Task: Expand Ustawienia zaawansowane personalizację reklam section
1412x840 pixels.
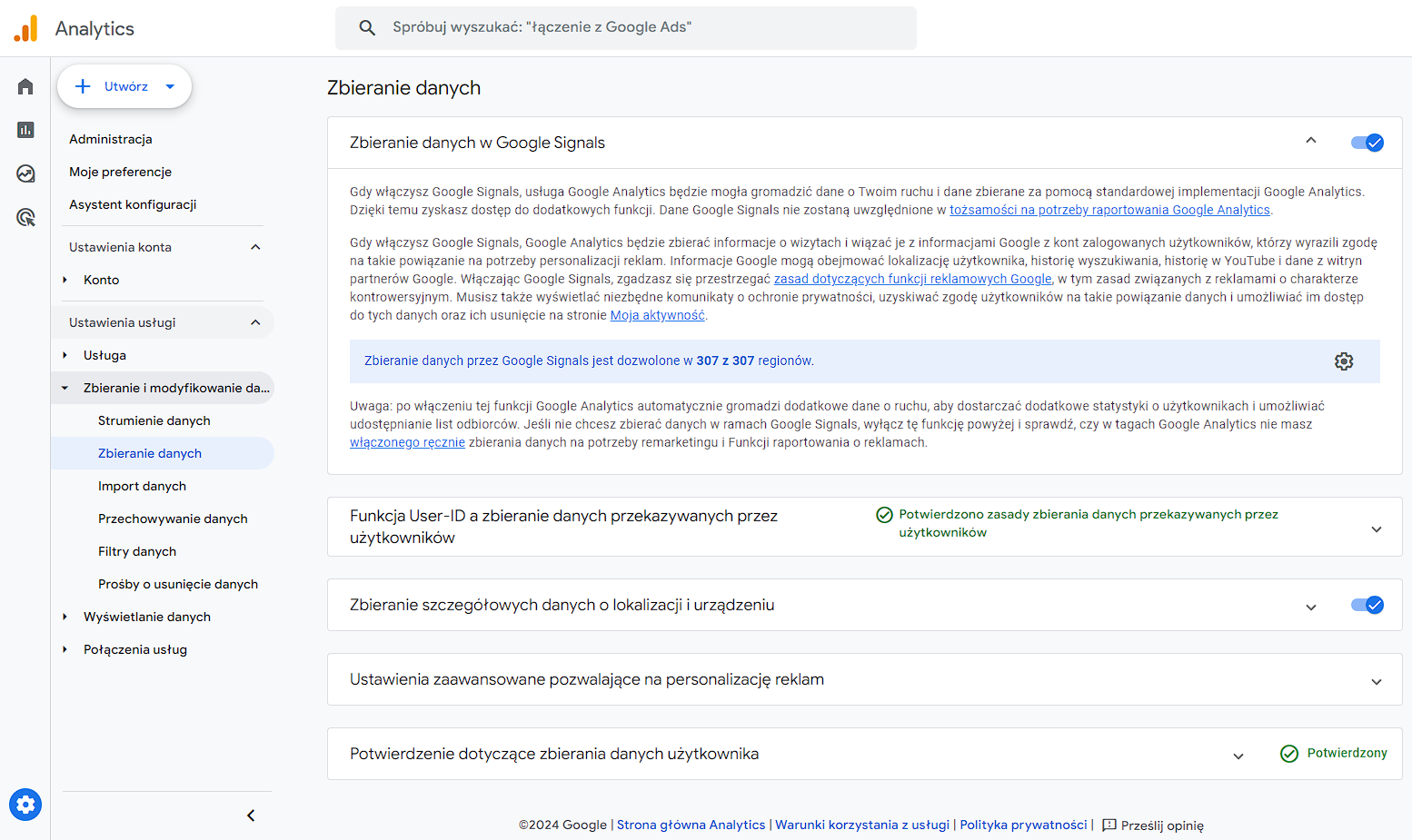Action: coord(1377,682)
